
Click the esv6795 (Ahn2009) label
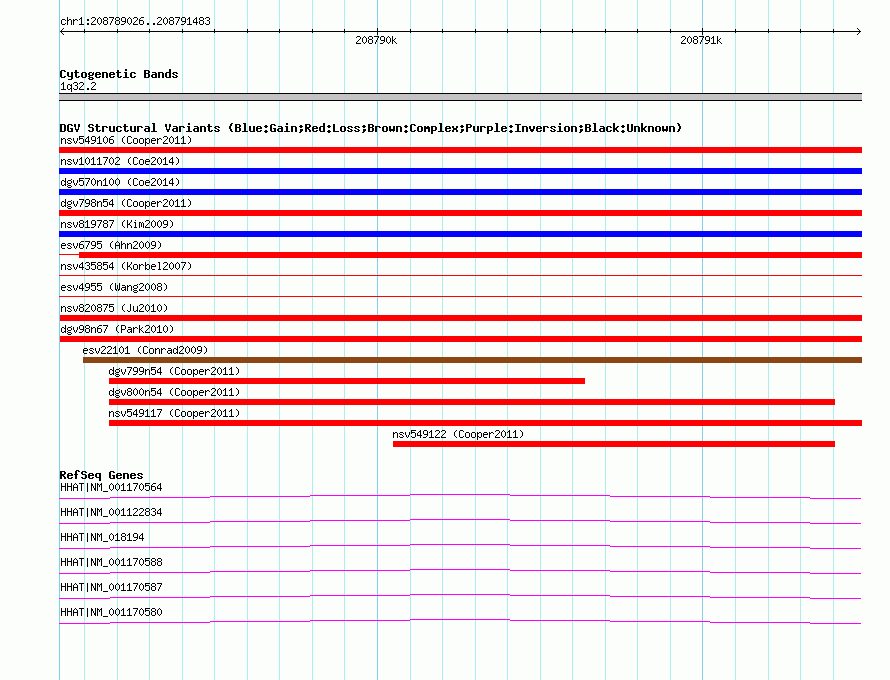click(111, 245)
